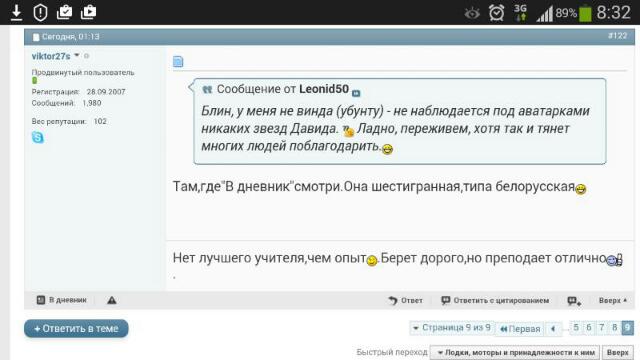
Task: Tap the 3G data indicator
Action: (520, 13)
